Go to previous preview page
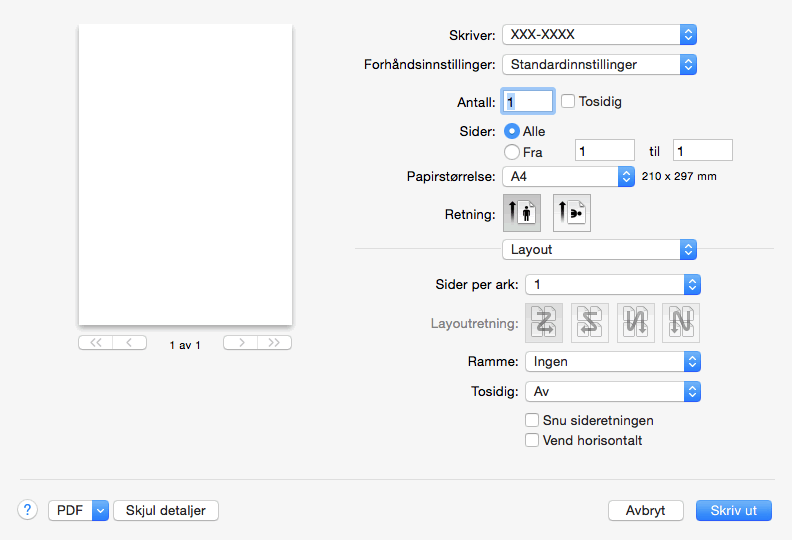 click(129, 342)
